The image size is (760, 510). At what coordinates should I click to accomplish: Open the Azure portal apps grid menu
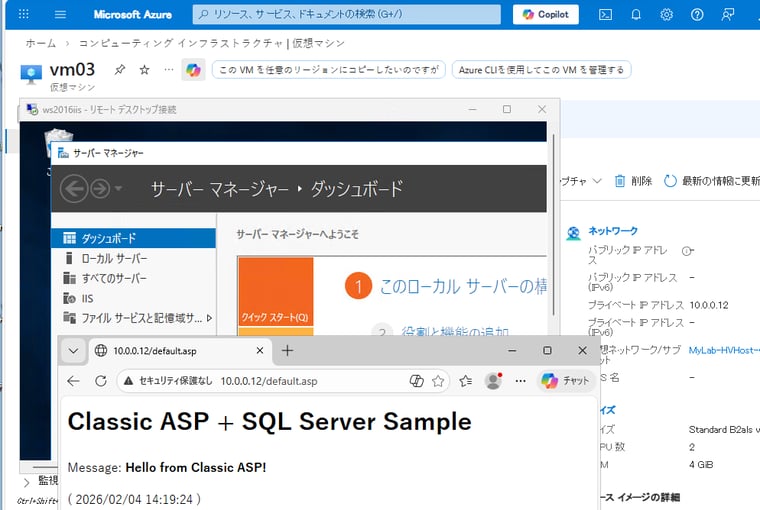click(x=23, y=14)
